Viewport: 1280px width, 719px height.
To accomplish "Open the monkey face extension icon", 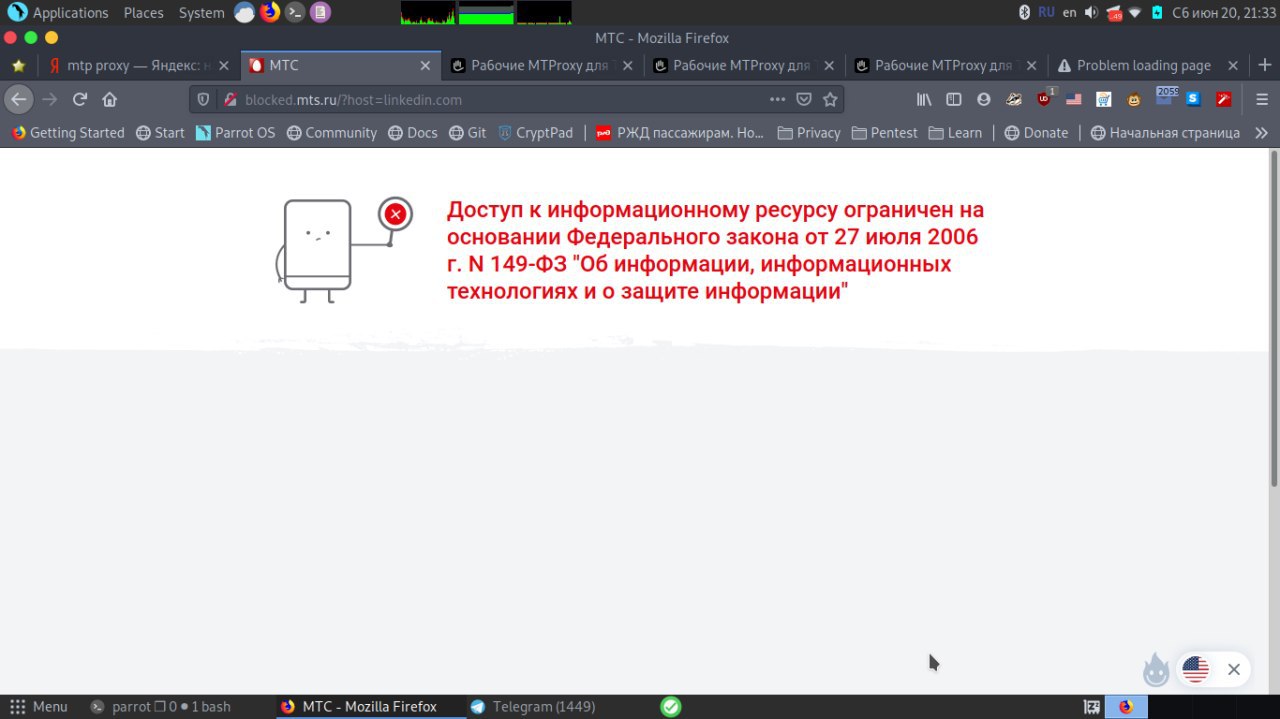I will [x=1134, y=99].
